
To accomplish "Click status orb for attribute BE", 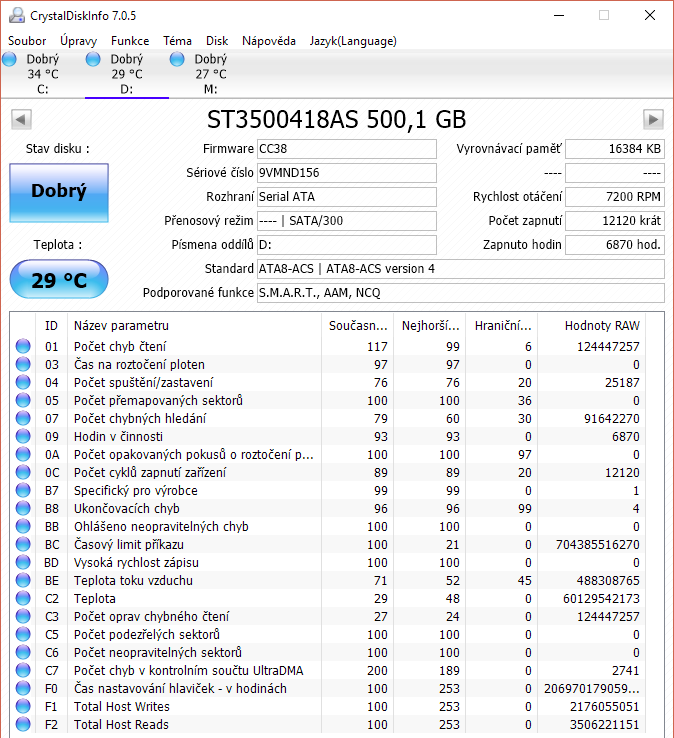I will (x=23, y=580).
